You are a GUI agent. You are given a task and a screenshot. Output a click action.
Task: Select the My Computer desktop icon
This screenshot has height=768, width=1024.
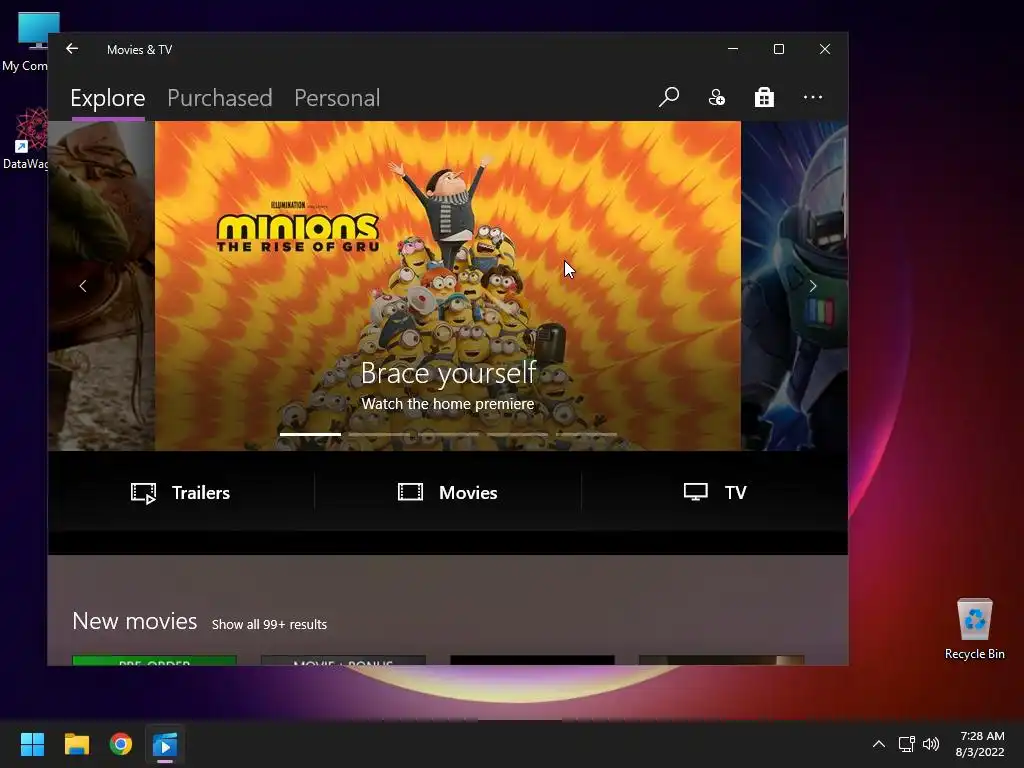pyautogui.click(x=25, y=42)
